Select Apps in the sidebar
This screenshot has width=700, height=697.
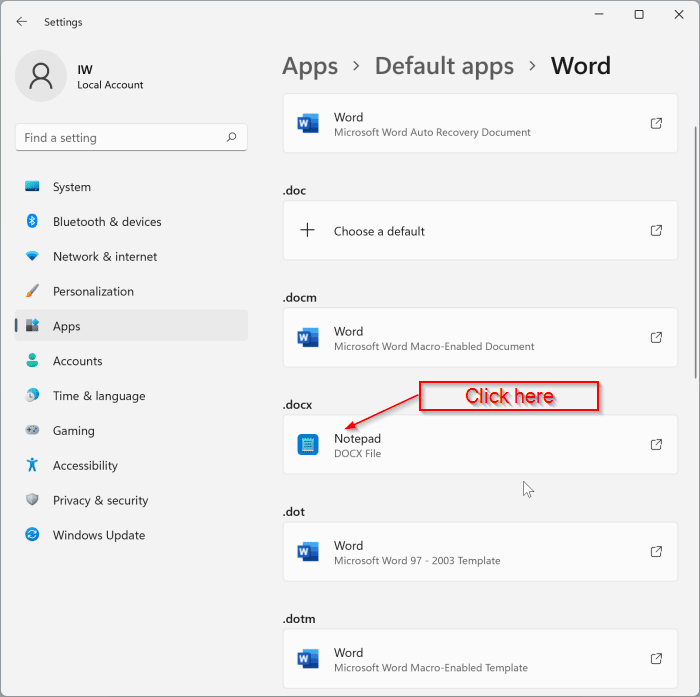[131, 326]
